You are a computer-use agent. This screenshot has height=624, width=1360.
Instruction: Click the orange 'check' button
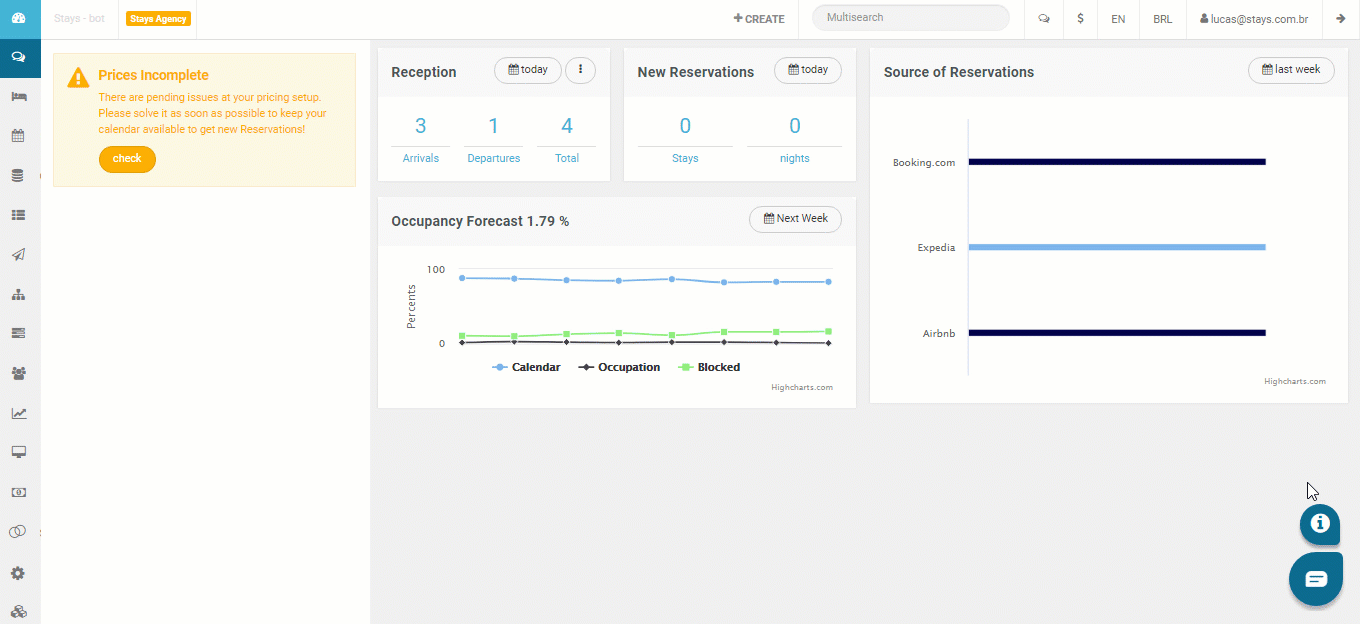(x=127, y=159)
